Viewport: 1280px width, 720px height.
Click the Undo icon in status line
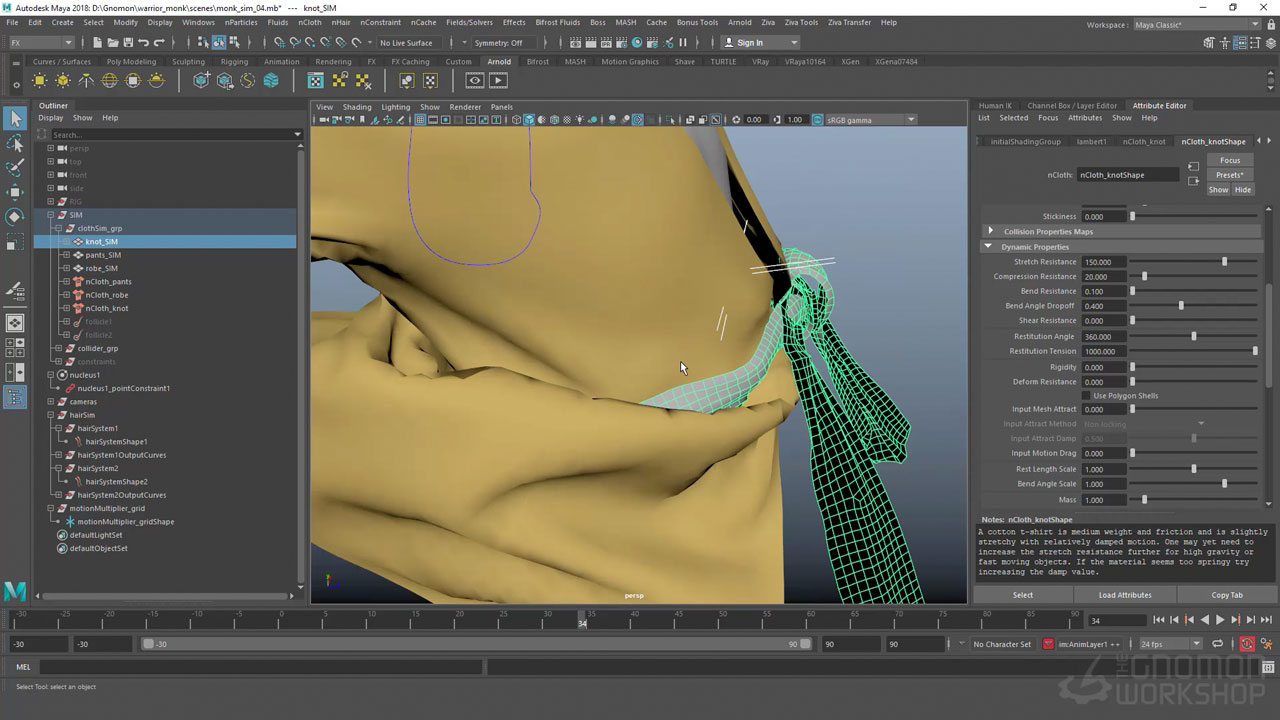click(x=144, y=43)
